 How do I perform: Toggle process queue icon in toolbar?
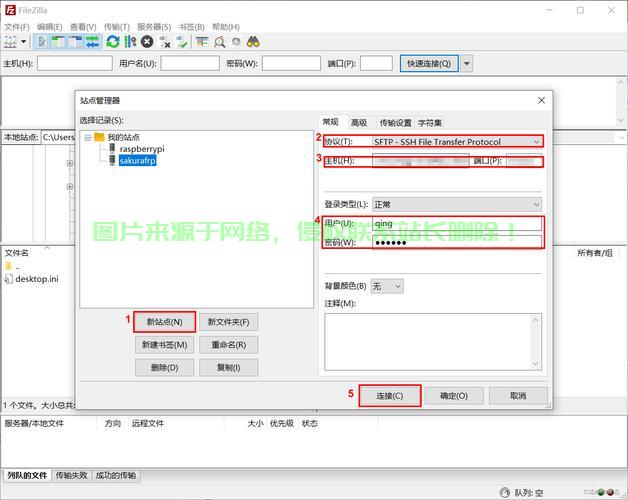pos(130,42)
